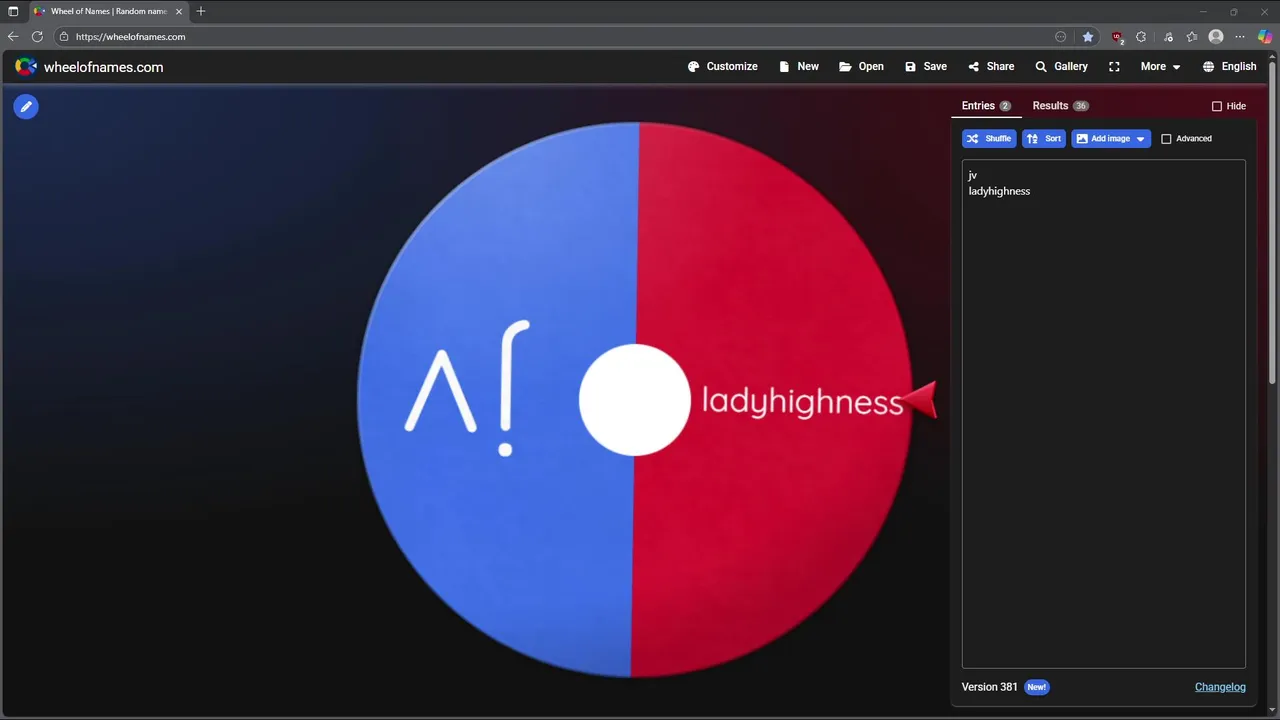Sort the entries alphabetically
Image resolution: width=1280 pixels, height=720 pixels.
point(1044,139)
